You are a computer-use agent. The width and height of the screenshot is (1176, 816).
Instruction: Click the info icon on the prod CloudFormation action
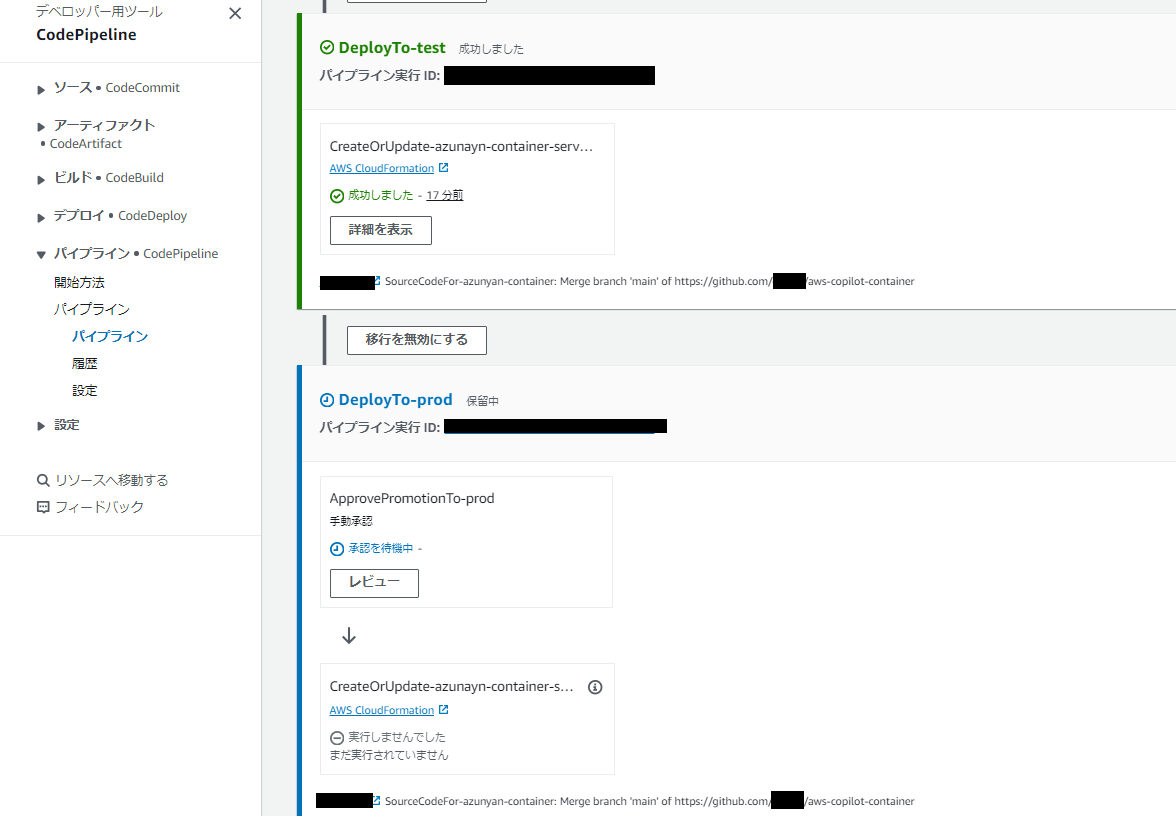tap(595, 687)
